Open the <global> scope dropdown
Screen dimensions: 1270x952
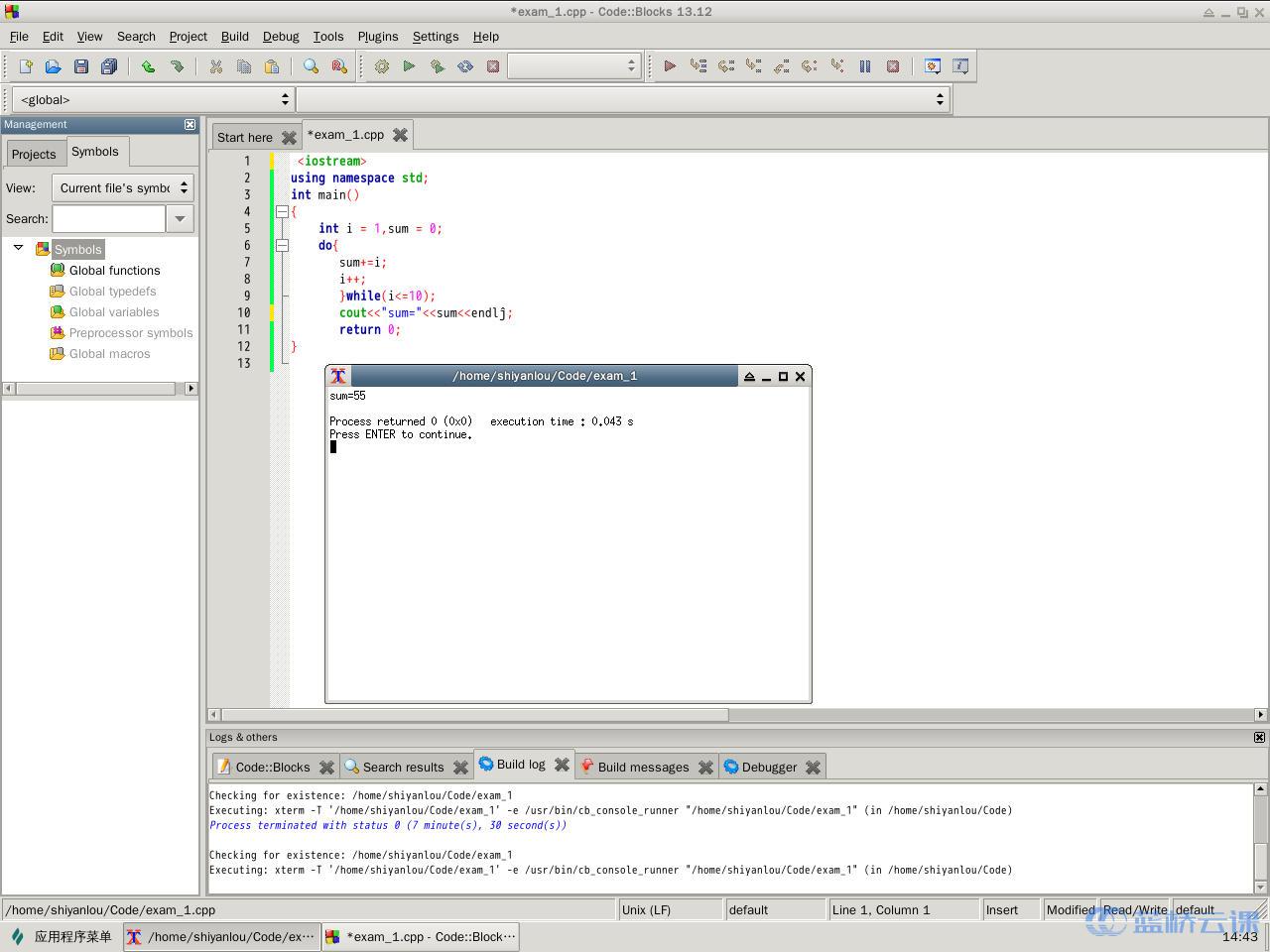[152, 100]
